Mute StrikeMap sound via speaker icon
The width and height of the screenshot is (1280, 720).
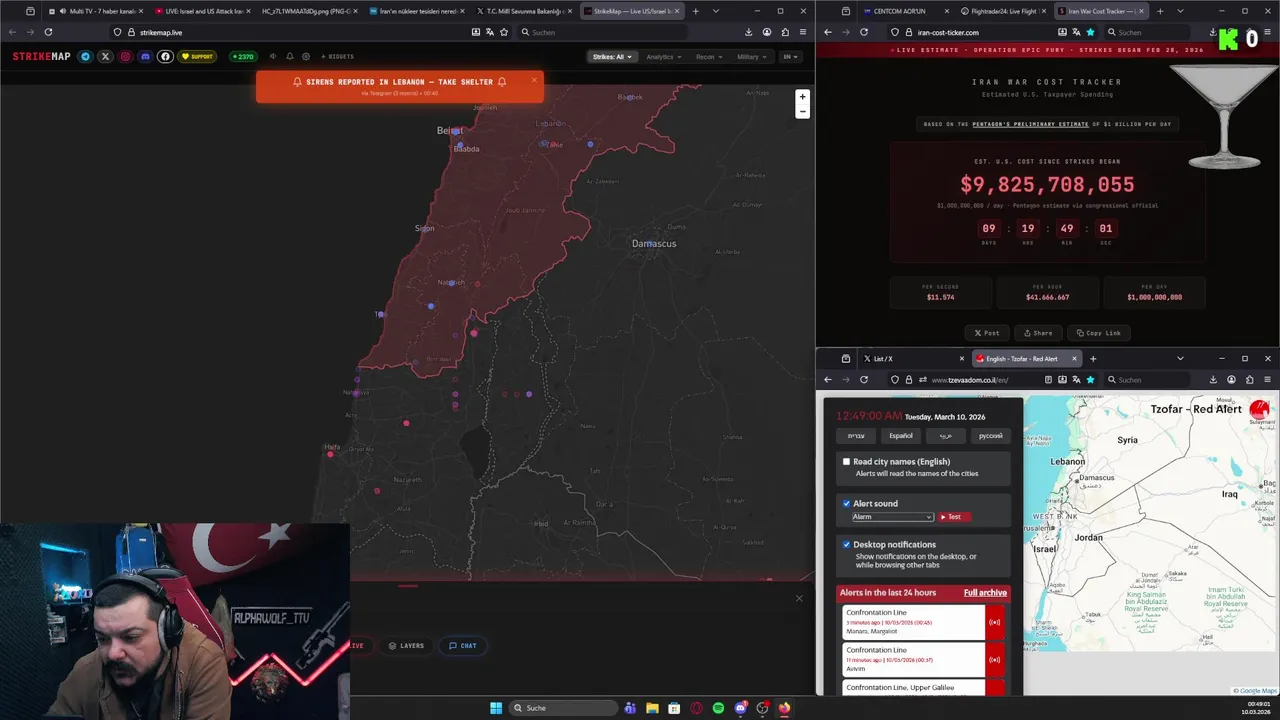273,57
